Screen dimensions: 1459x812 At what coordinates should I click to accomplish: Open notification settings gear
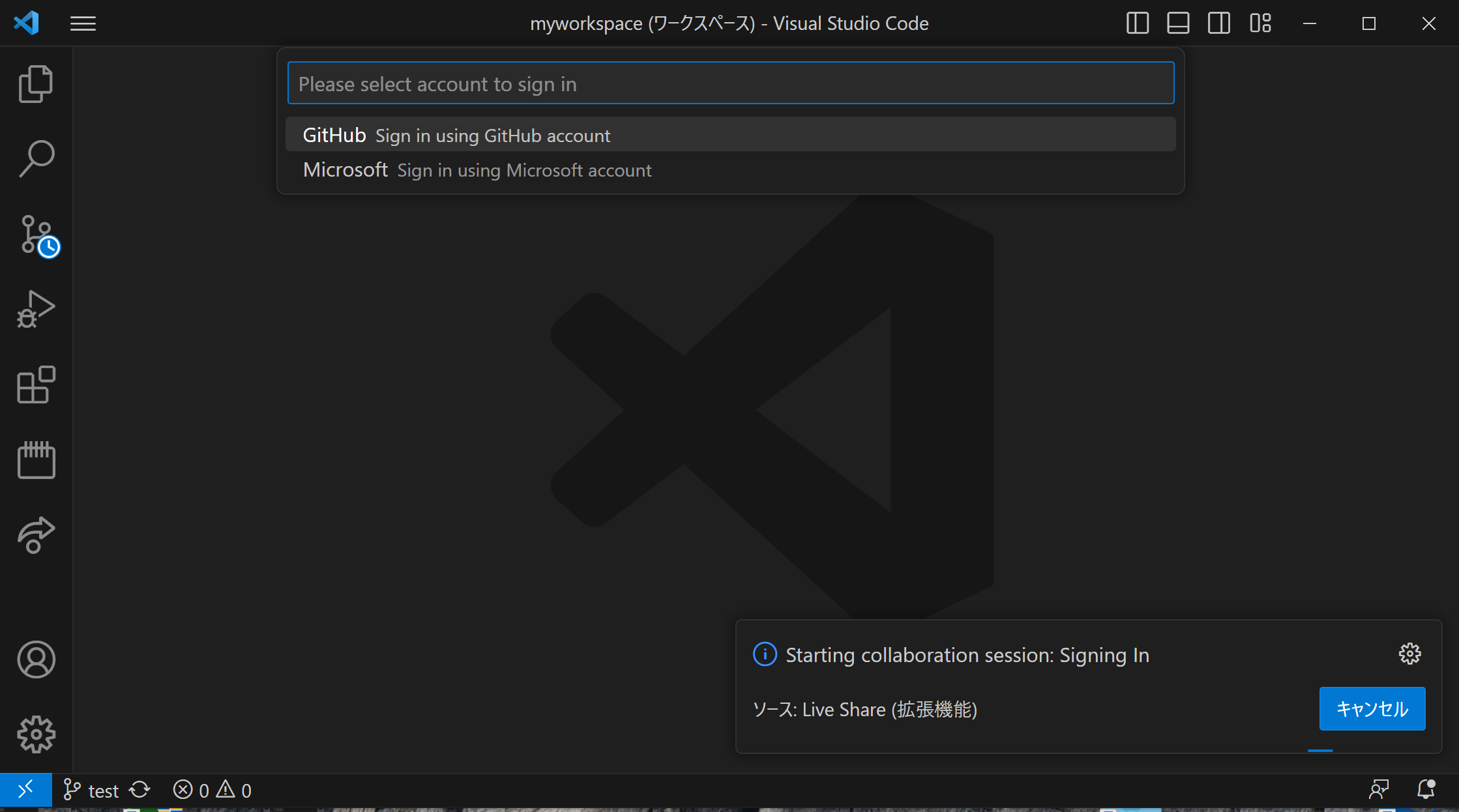click(1409, 654)
